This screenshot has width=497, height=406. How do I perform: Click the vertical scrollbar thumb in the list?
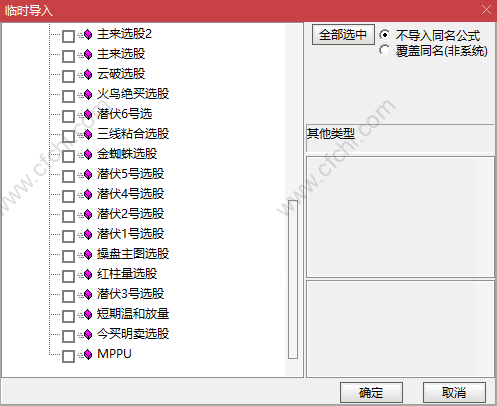[293, 279]
